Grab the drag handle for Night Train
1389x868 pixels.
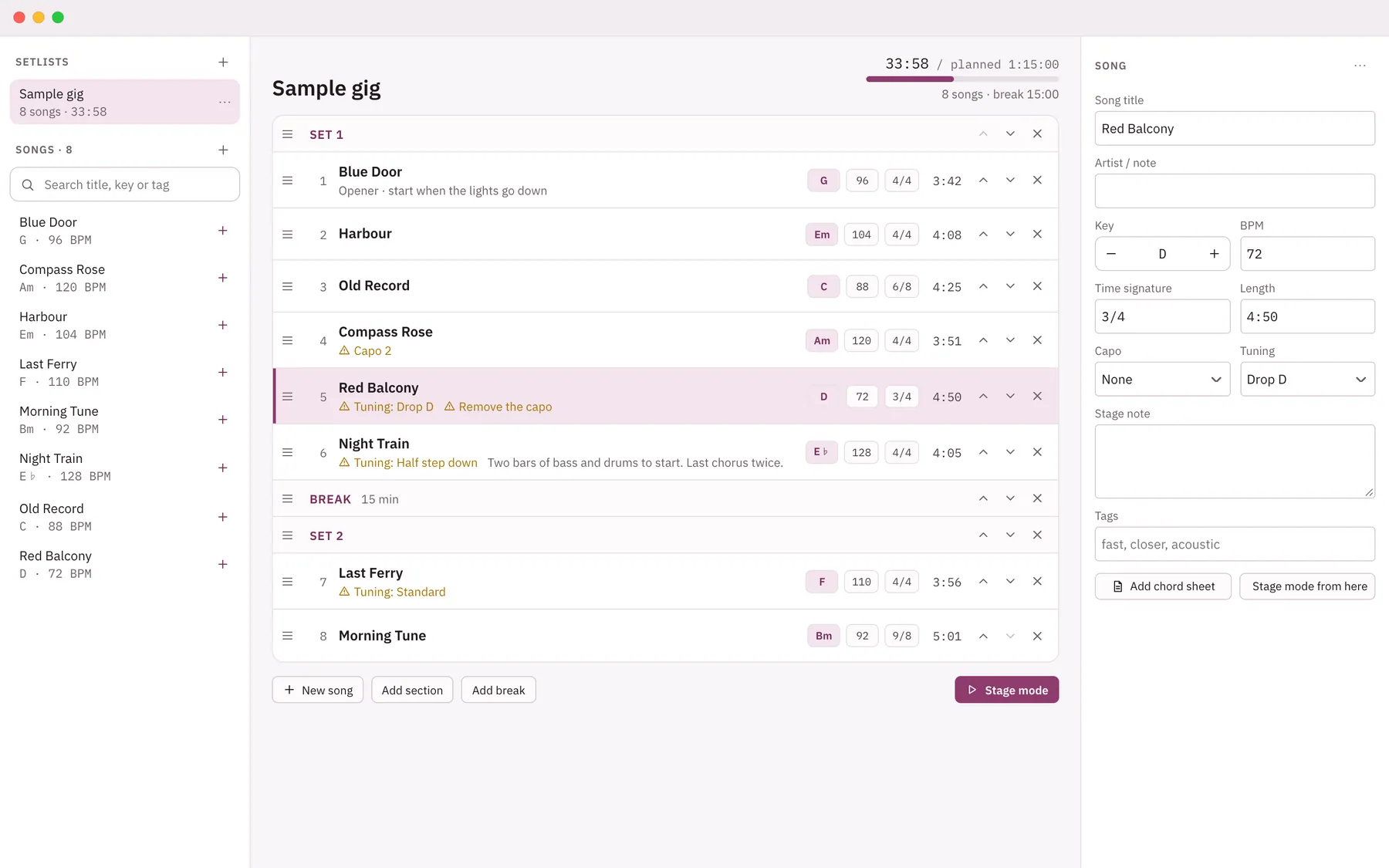287,452
